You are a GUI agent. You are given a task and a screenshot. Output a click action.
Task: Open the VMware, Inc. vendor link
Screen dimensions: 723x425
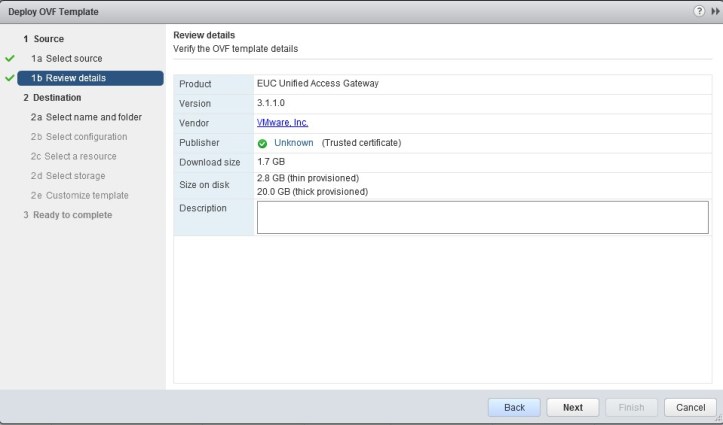point(282,123)
